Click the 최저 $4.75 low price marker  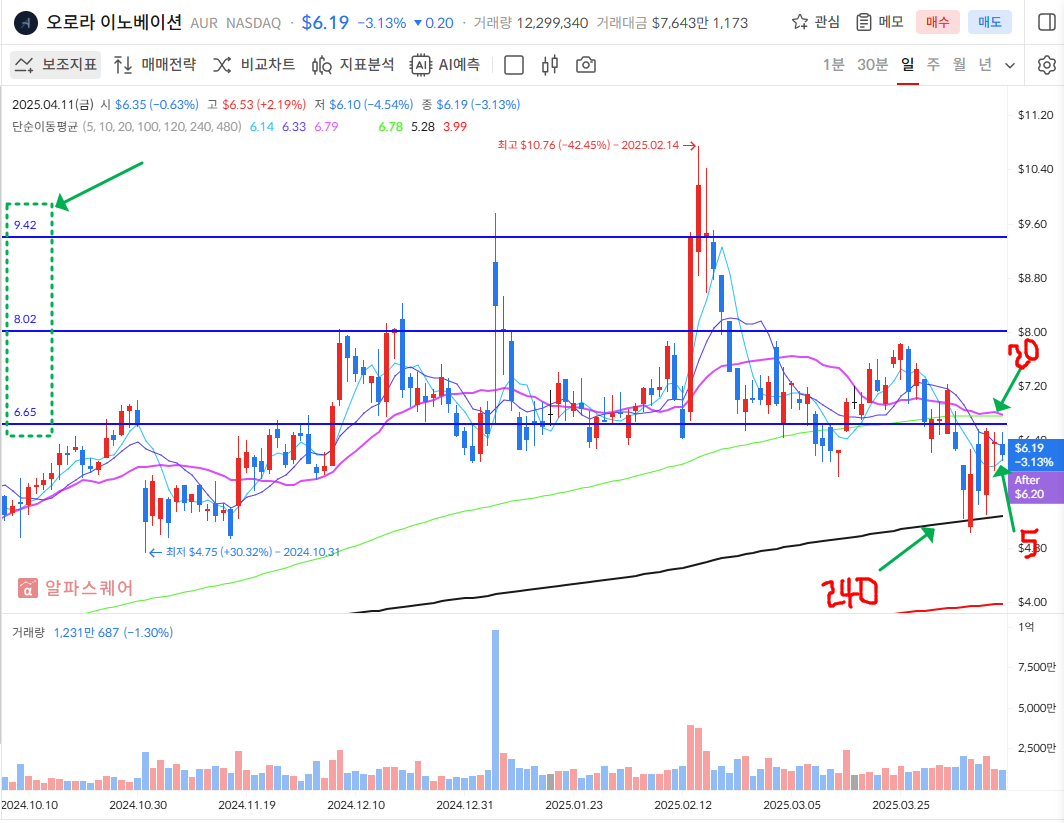[x=245, y=552]
